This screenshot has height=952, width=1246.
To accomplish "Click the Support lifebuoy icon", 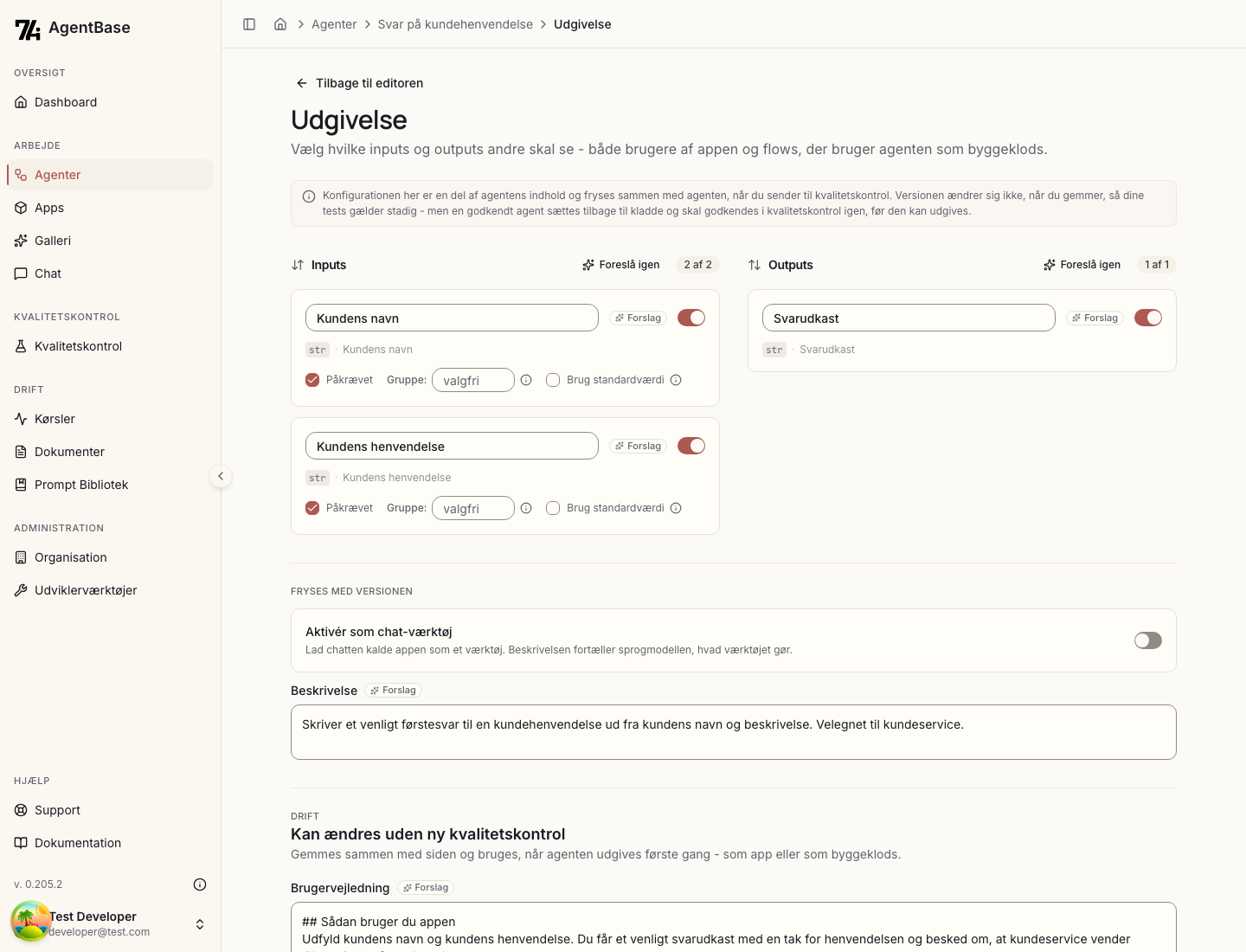I will 21,810.
